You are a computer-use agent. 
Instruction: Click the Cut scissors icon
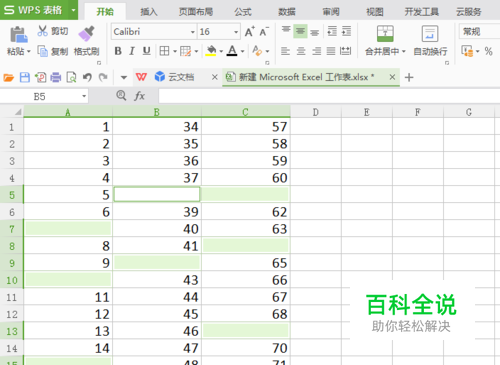pyautogui.click(x=42, y=31)
